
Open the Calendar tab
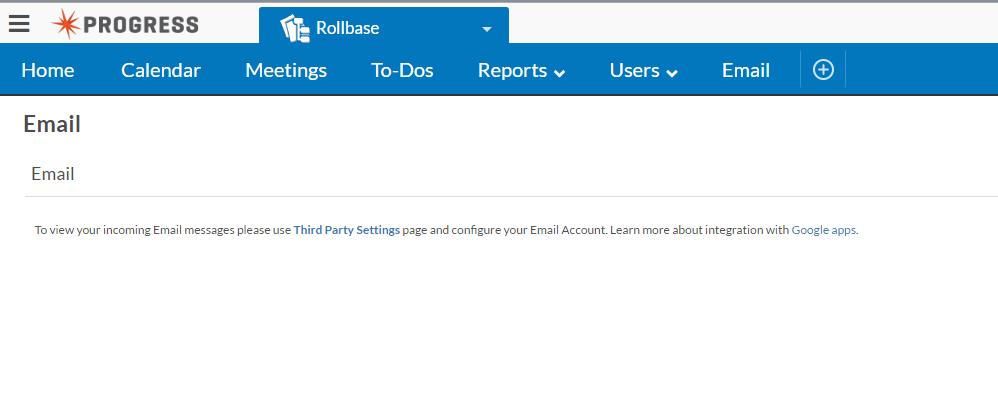pyautogui.click(x=161, y=70)
